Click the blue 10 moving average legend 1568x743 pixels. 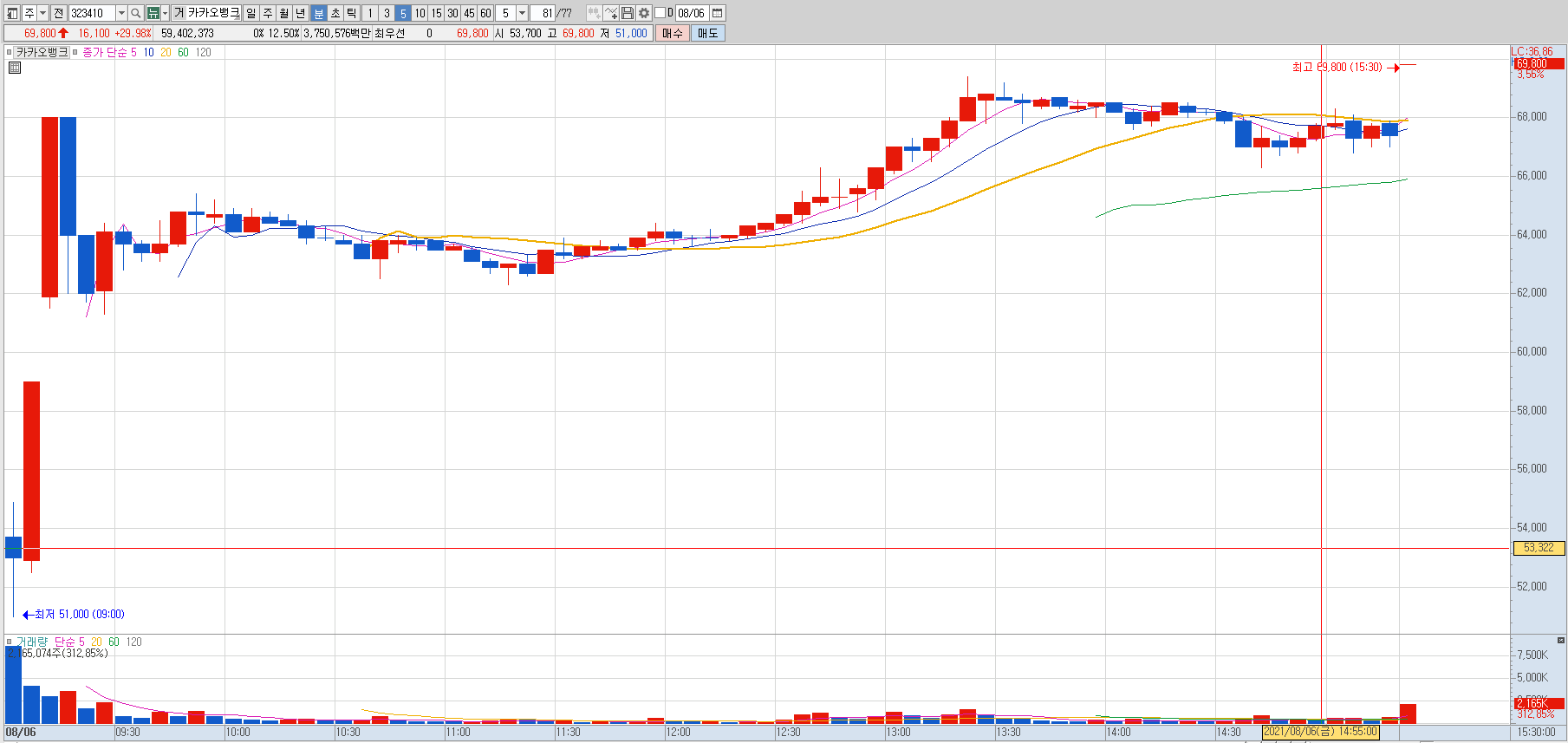tap(149, 53)
